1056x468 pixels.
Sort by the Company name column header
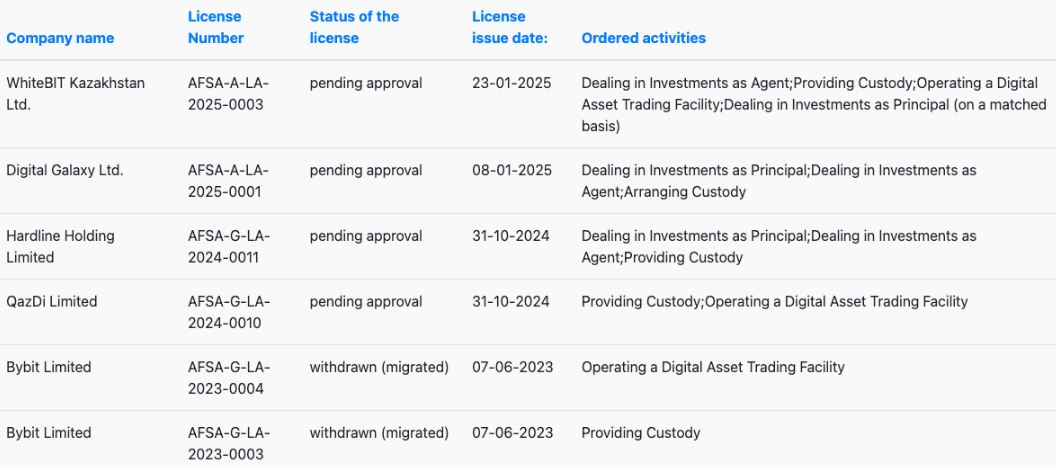[x=60, y=38]
